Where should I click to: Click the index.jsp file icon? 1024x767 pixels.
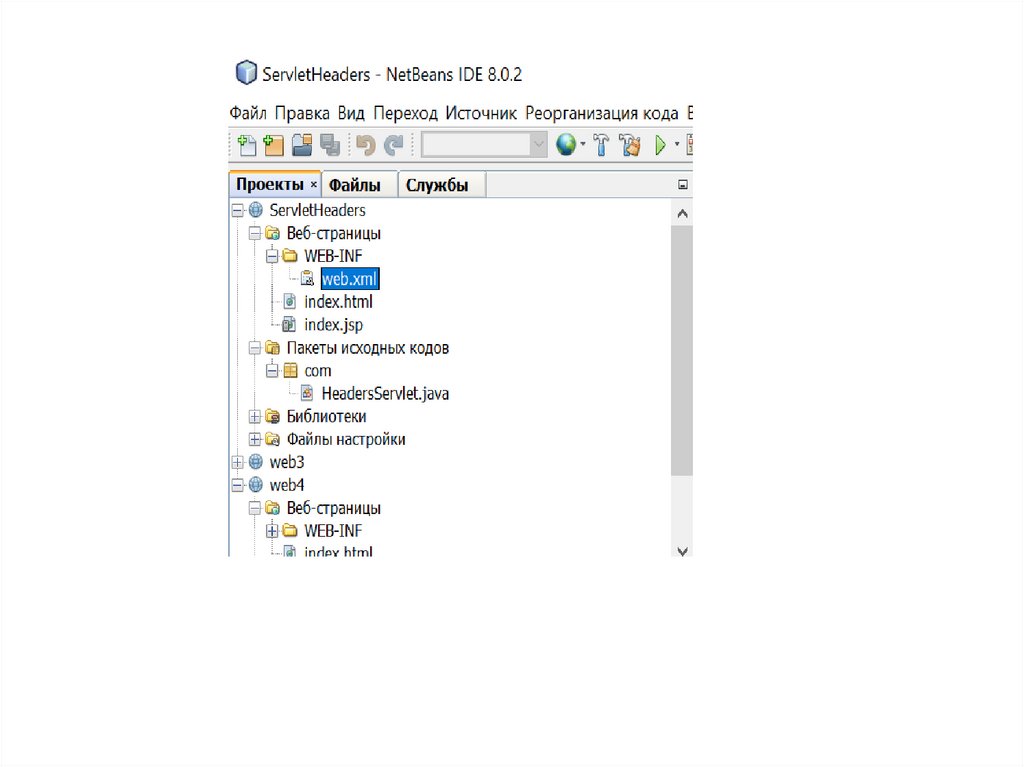(289, 325)
